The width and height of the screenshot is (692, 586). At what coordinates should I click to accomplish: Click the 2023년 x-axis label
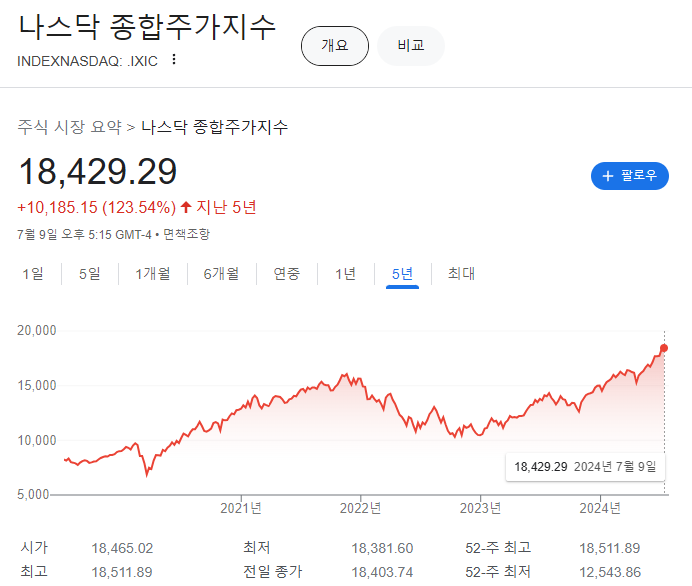(x=481, y=508)
